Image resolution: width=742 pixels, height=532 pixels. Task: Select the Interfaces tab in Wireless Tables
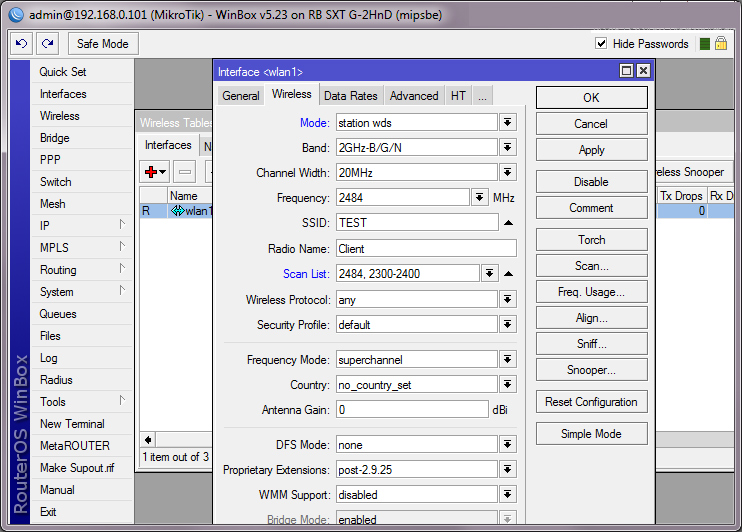click(168, 145)
